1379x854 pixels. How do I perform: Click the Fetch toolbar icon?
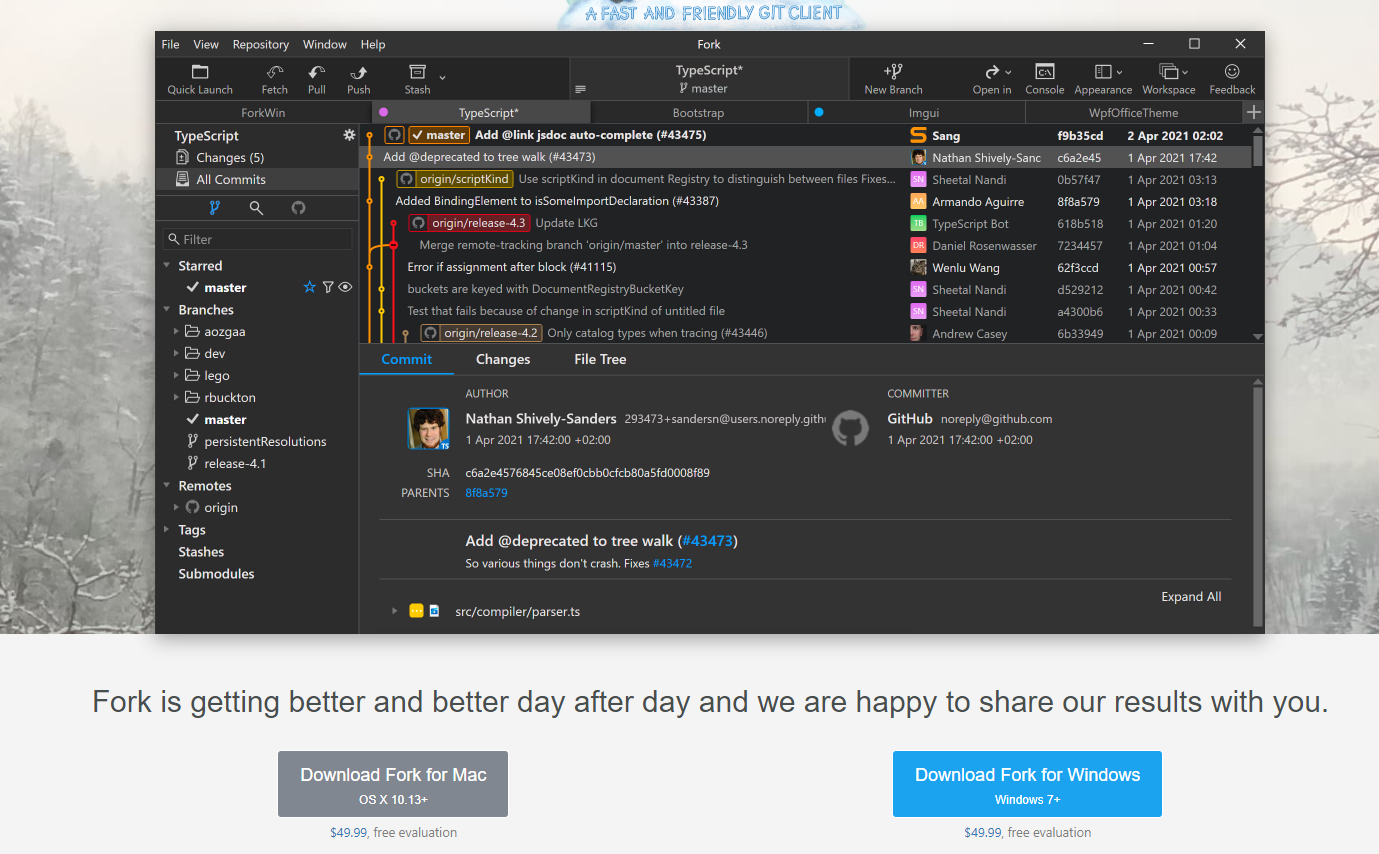pos(275,72)
